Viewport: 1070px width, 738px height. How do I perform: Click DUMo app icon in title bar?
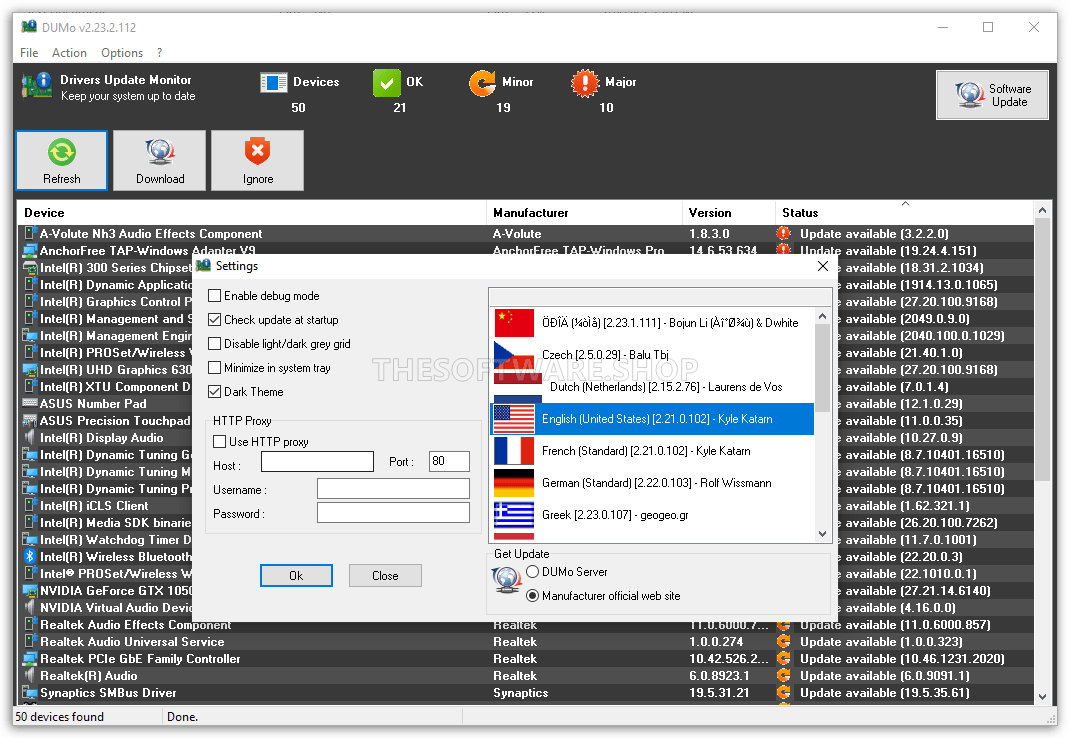click(29, 27)
